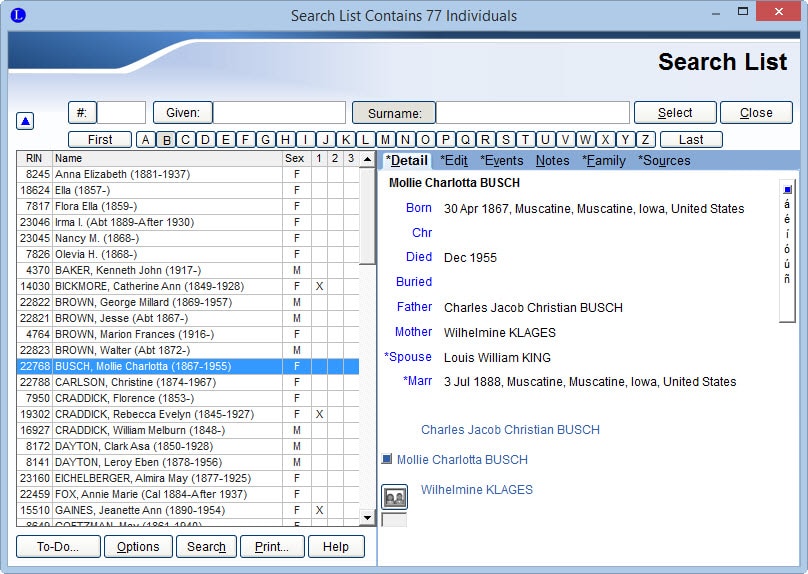Click the RIN number input field
This screenshot has width=808, height=574.
coord(122,112)
